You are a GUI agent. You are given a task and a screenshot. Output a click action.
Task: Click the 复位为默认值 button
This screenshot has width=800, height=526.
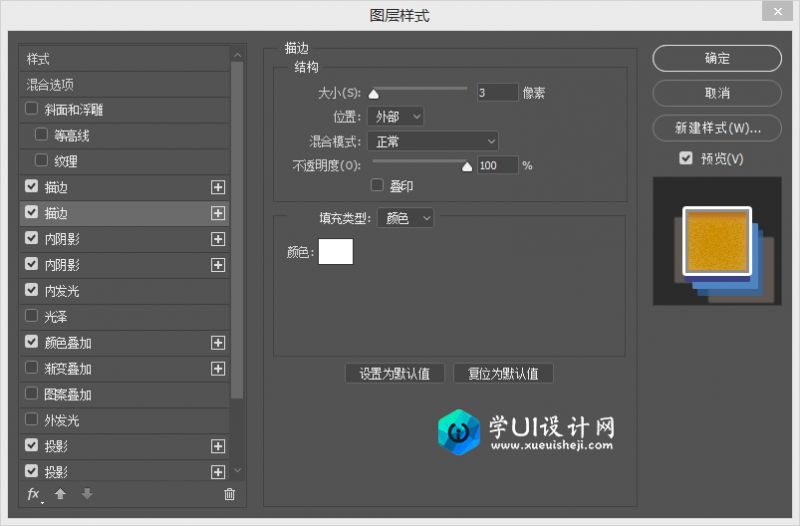tap(503, 373)
